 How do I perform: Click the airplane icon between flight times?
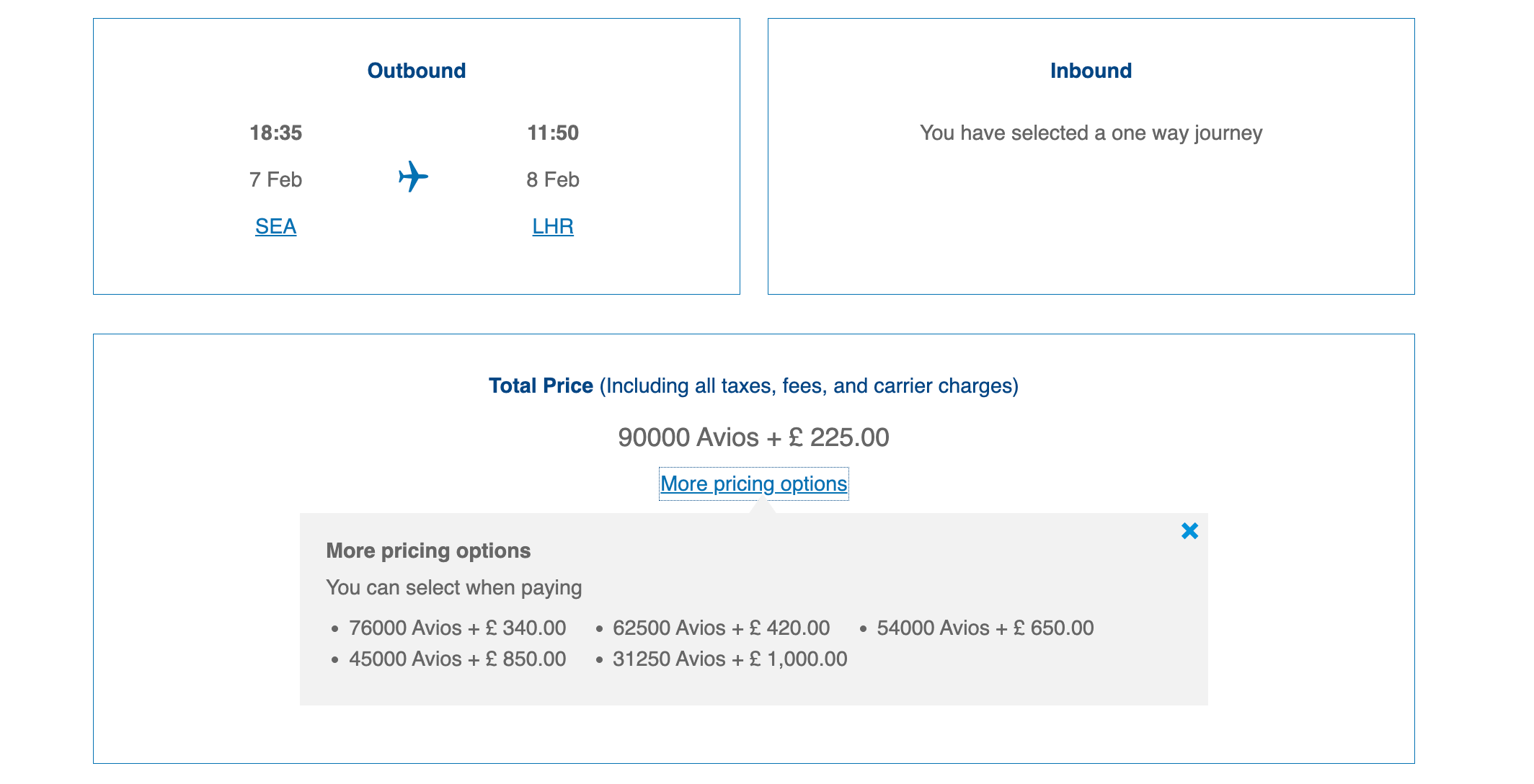414,177
